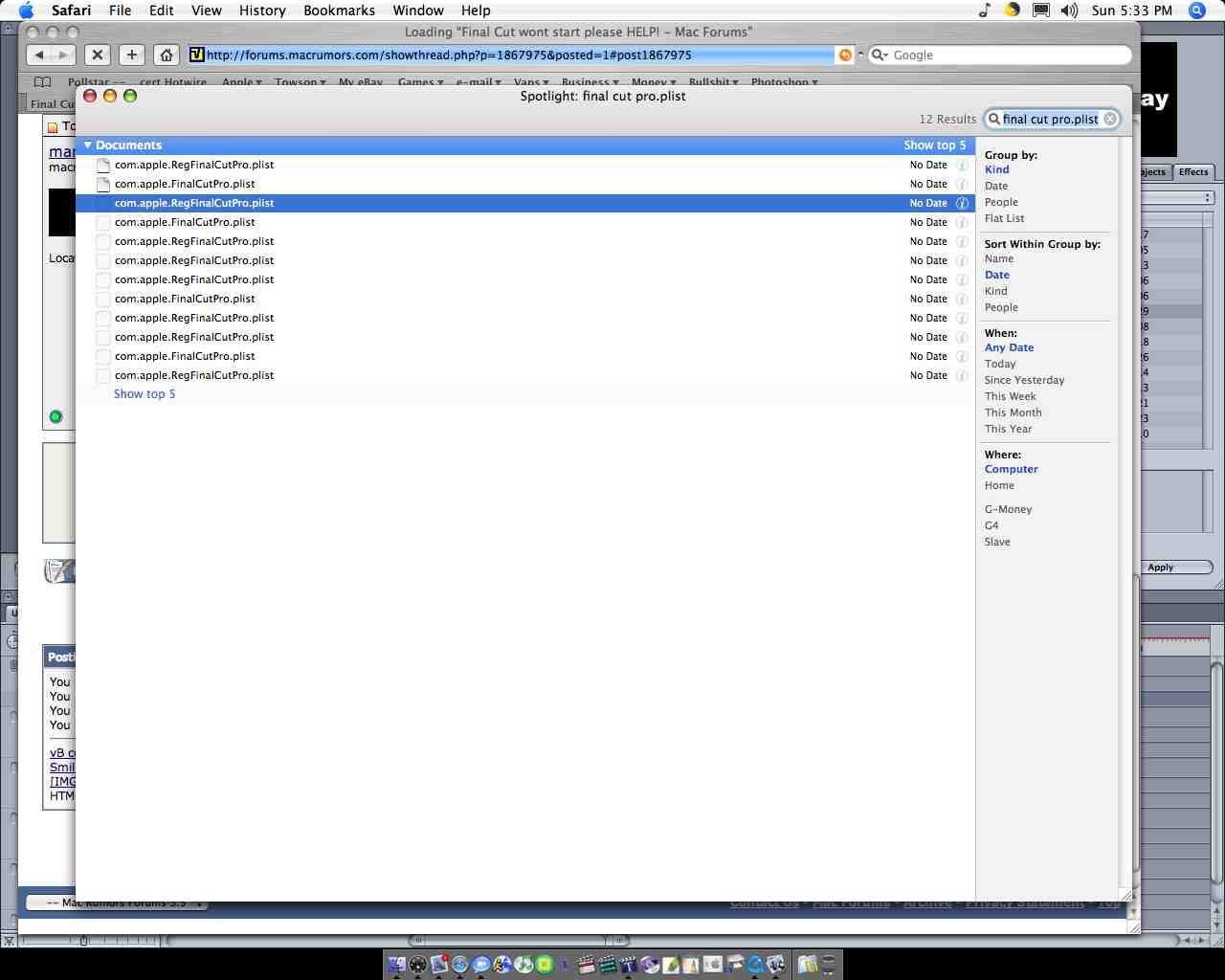Viewport: 1225px width, 980px height.
Task: Open the Apple menu
Action: pyautogui.click(x=26, y=11)
